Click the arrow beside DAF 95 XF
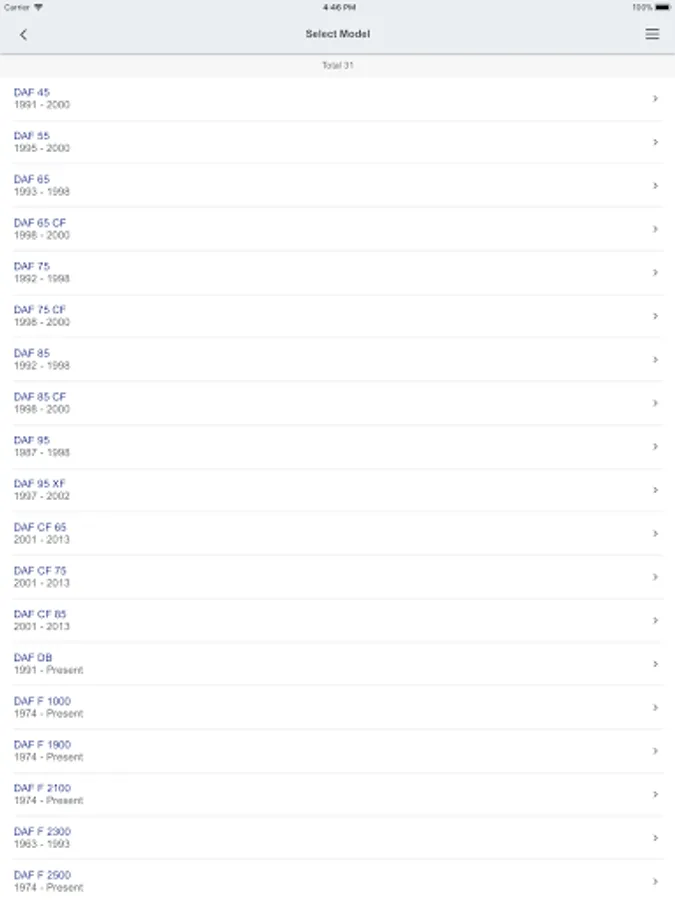This screenshot has width=675, height=900. click(655, 490)
